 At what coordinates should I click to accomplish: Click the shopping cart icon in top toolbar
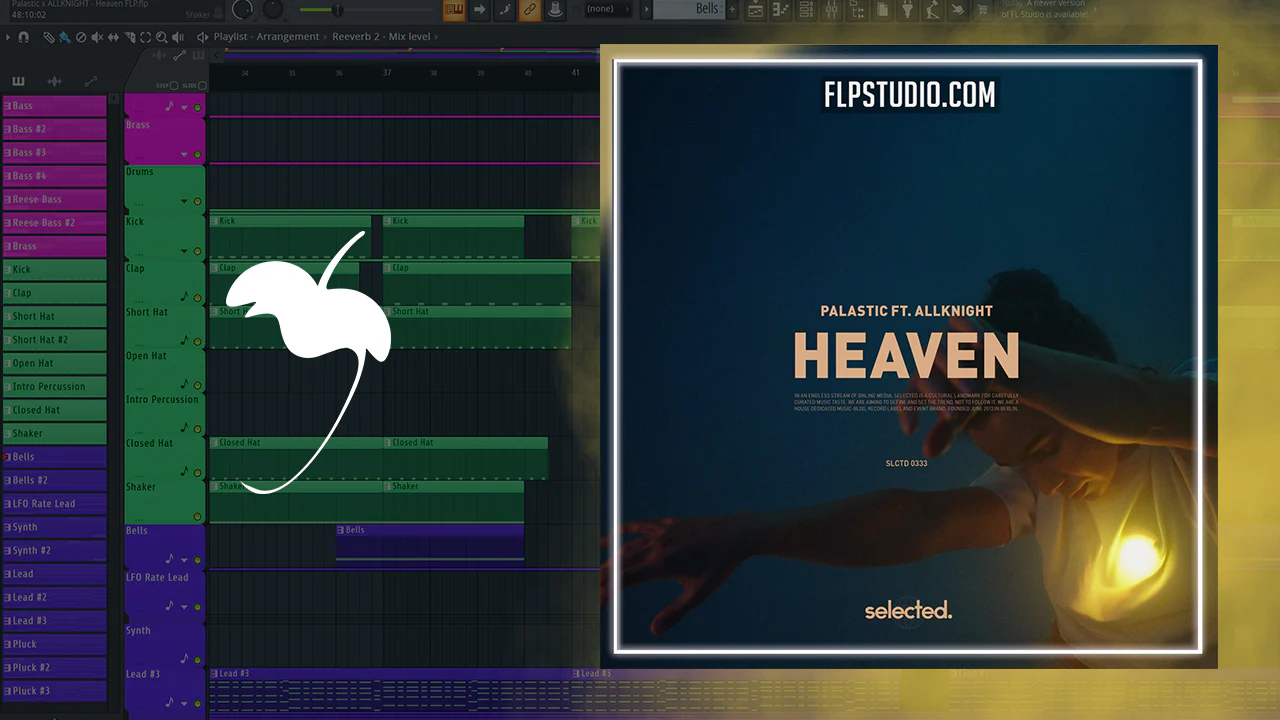coord(981,9)
